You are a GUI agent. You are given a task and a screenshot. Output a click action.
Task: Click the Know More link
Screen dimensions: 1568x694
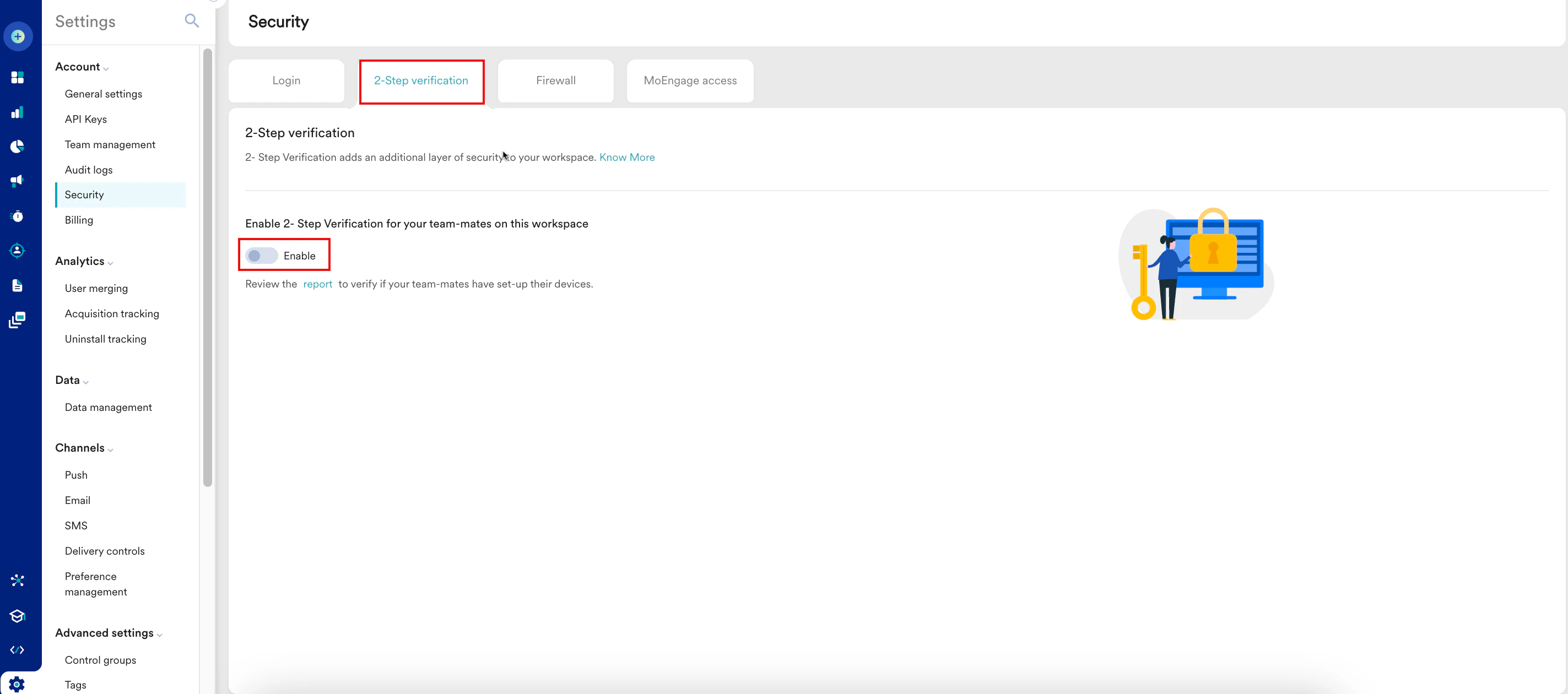626,157
